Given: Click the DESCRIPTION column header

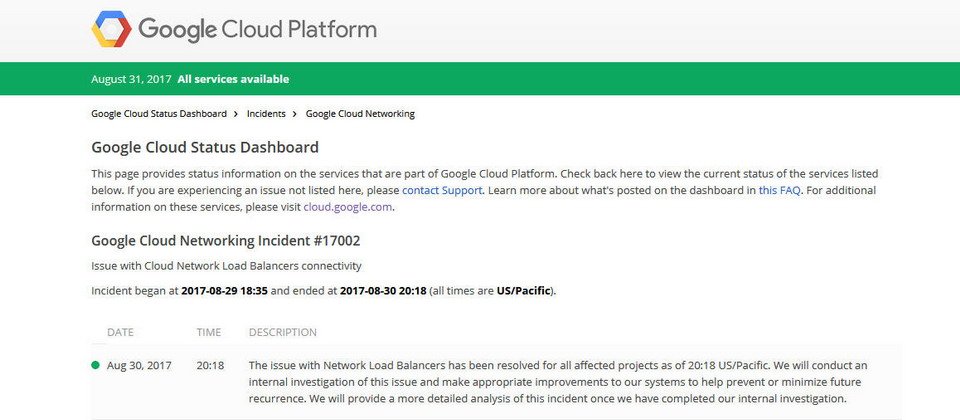Looking at the screenshot, I should [x=283, y=332].
